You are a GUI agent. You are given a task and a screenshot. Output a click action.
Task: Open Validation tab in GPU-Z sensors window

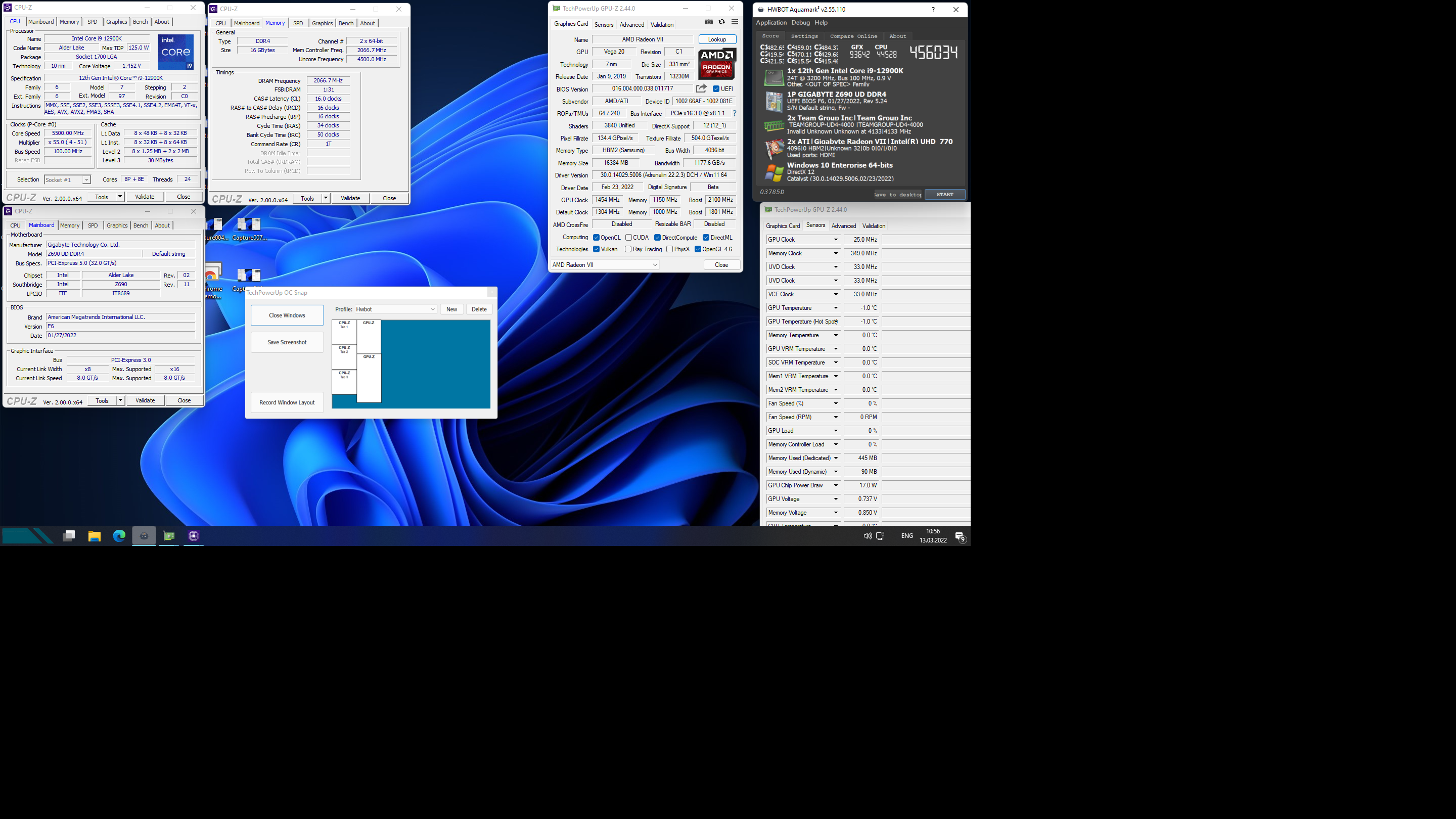[873, 225]
